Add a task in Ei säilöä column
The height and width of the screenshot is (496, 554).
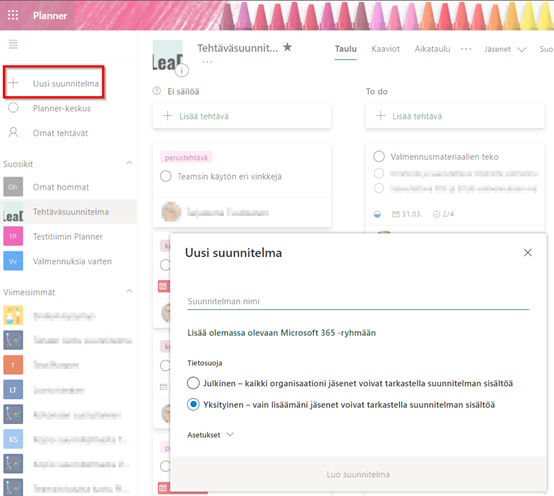[242, 116]
